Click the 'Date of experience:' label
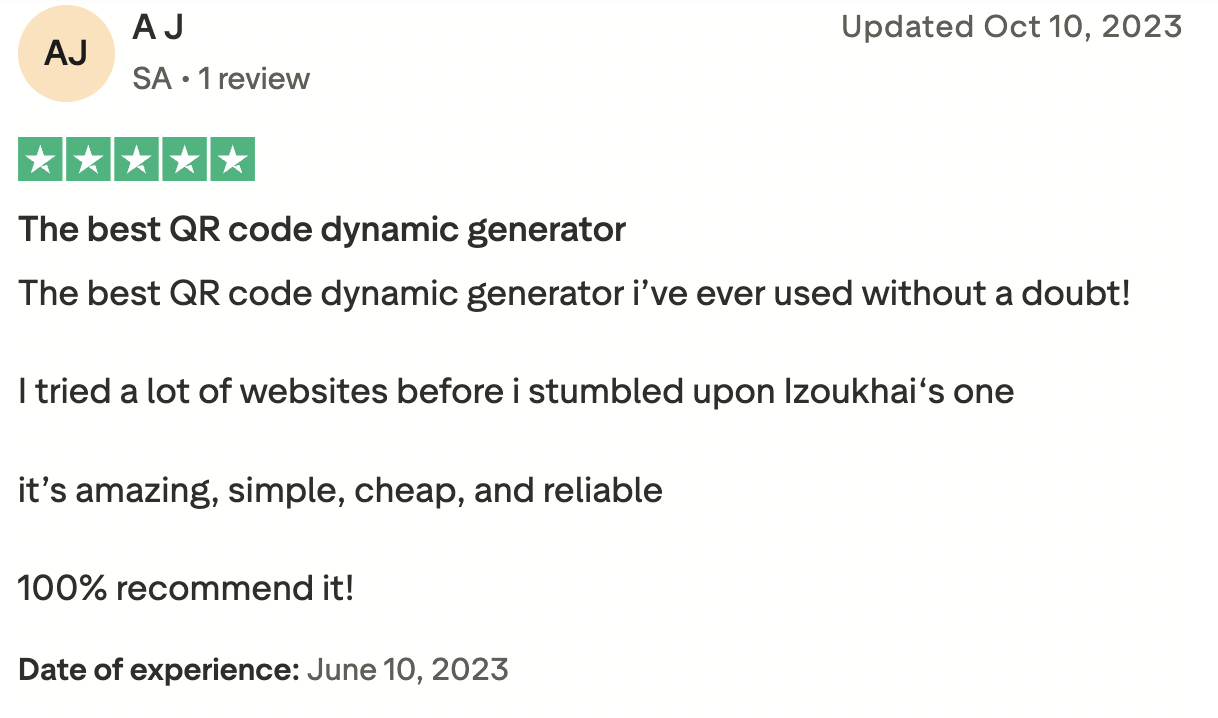The width and height of the screenshot is (1218, 718). (159, 669)
